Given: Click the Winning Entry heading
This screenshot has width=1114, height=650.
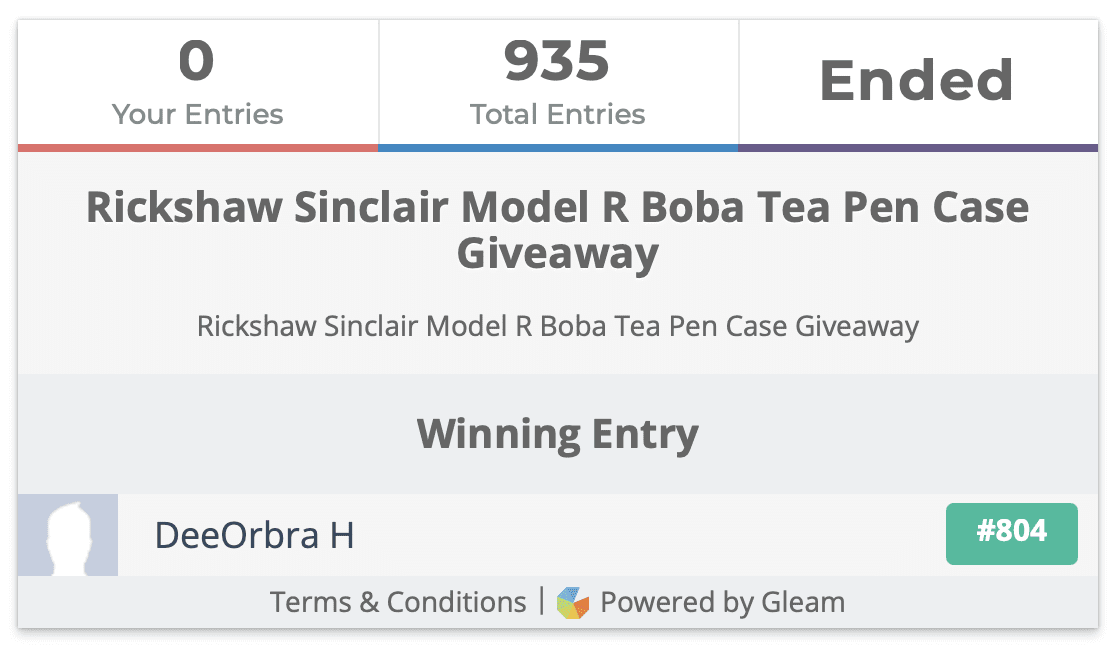Looking at the screenshot, I should [x=558, y=433].
